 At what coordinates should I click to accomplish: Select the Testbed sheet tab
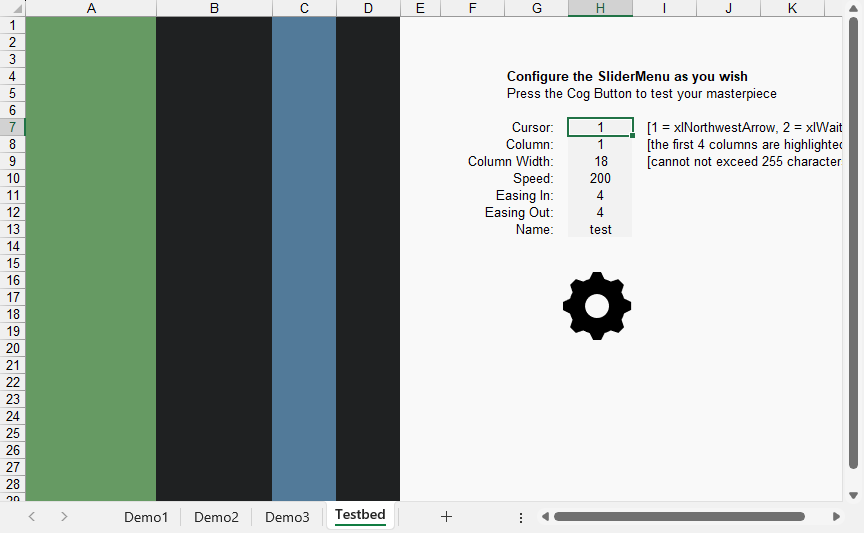pyautogui.click(x=360, y=515)
